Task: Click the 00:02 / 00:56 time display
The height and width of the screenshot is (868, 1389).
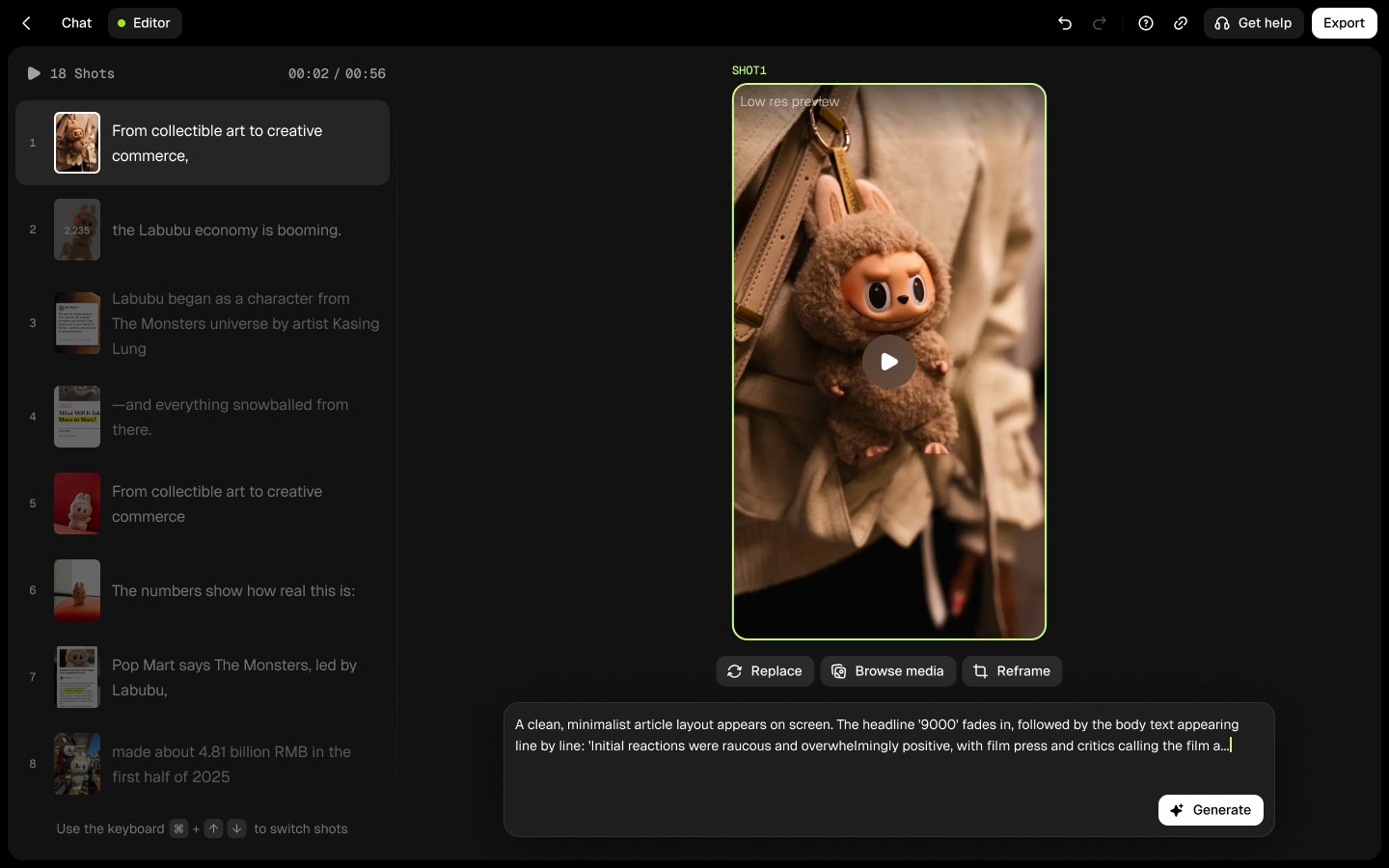Action: click(x=337, y=73)
